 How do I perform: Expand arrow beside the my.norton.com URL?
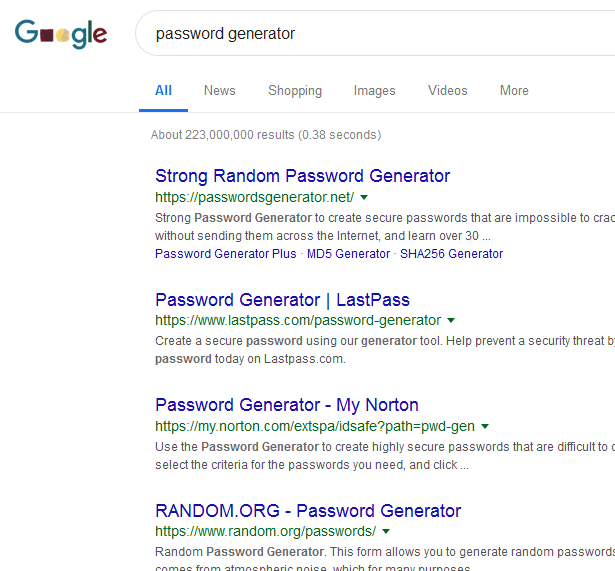click(x=485, y=426)
